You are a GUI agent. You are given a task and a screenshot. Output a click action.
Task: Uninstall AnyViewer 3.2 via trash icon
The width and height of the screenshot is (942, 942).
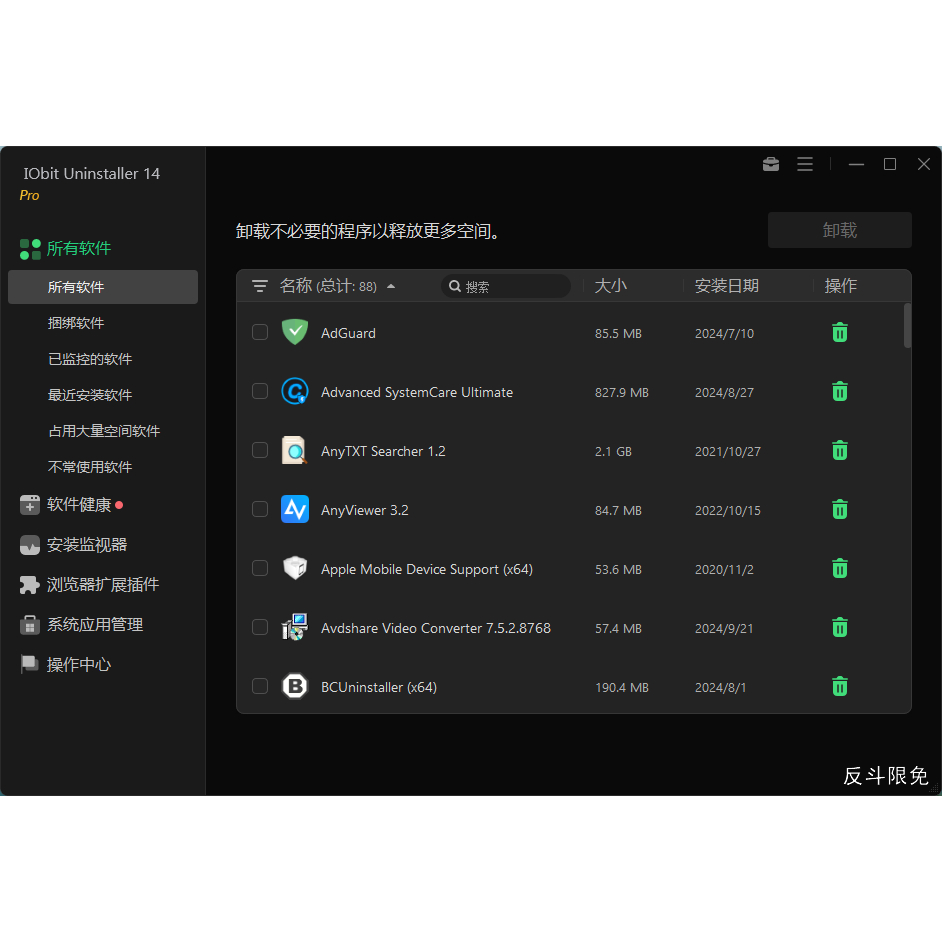coord(840,510)
